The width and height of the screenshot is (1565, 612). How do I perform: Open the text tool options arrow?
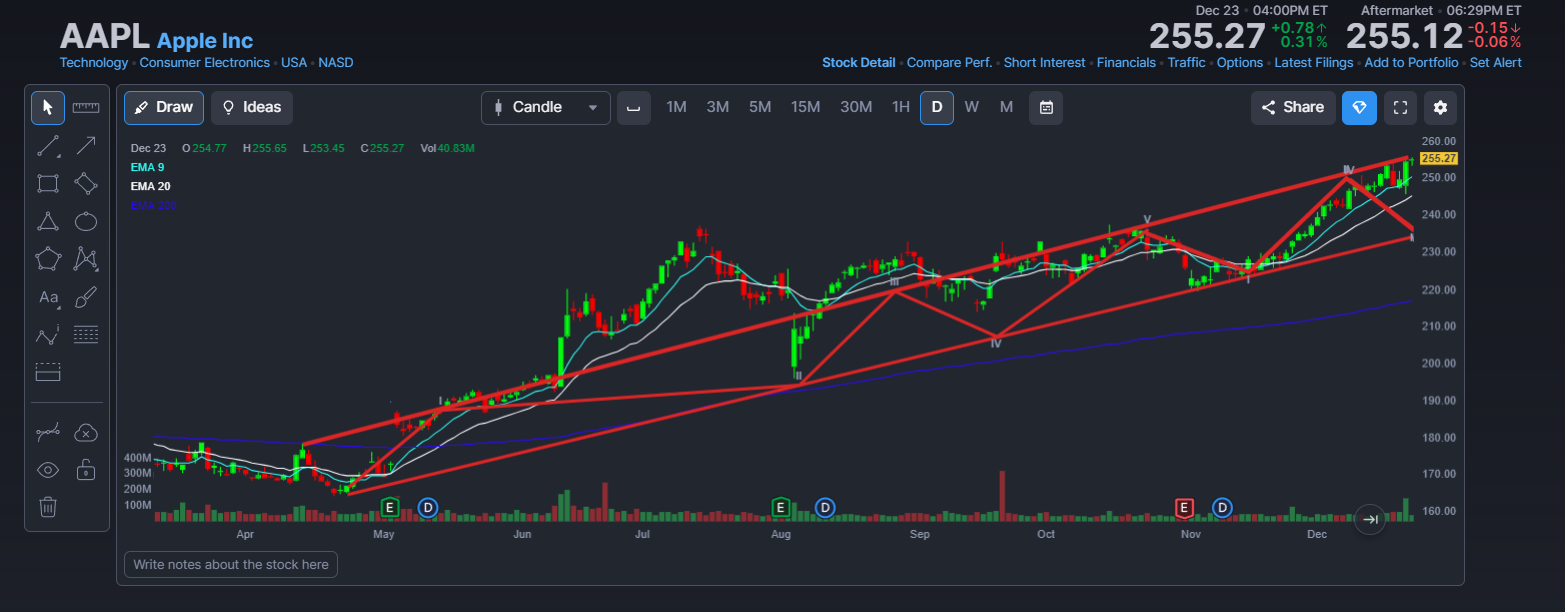60,309
